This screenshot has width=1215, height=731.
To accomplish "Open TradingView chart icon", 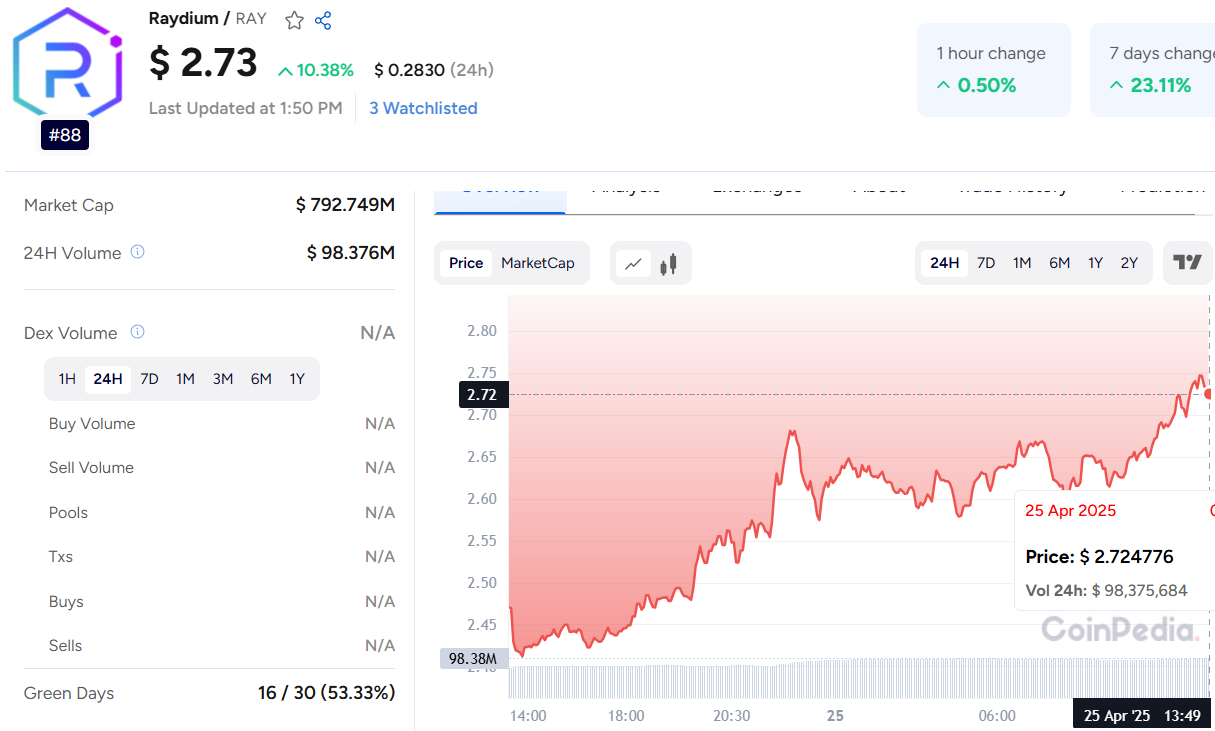I will [x=1187, y=263].
